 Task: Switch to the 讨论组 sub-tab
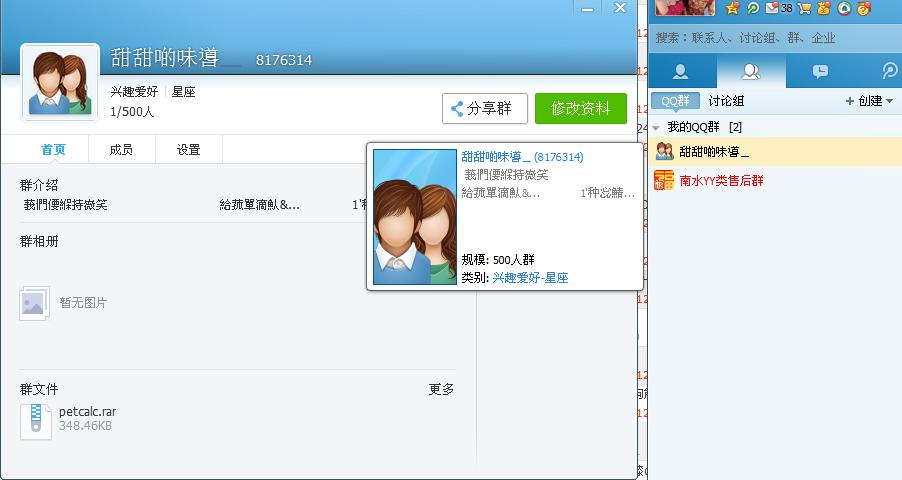point(726,101)
